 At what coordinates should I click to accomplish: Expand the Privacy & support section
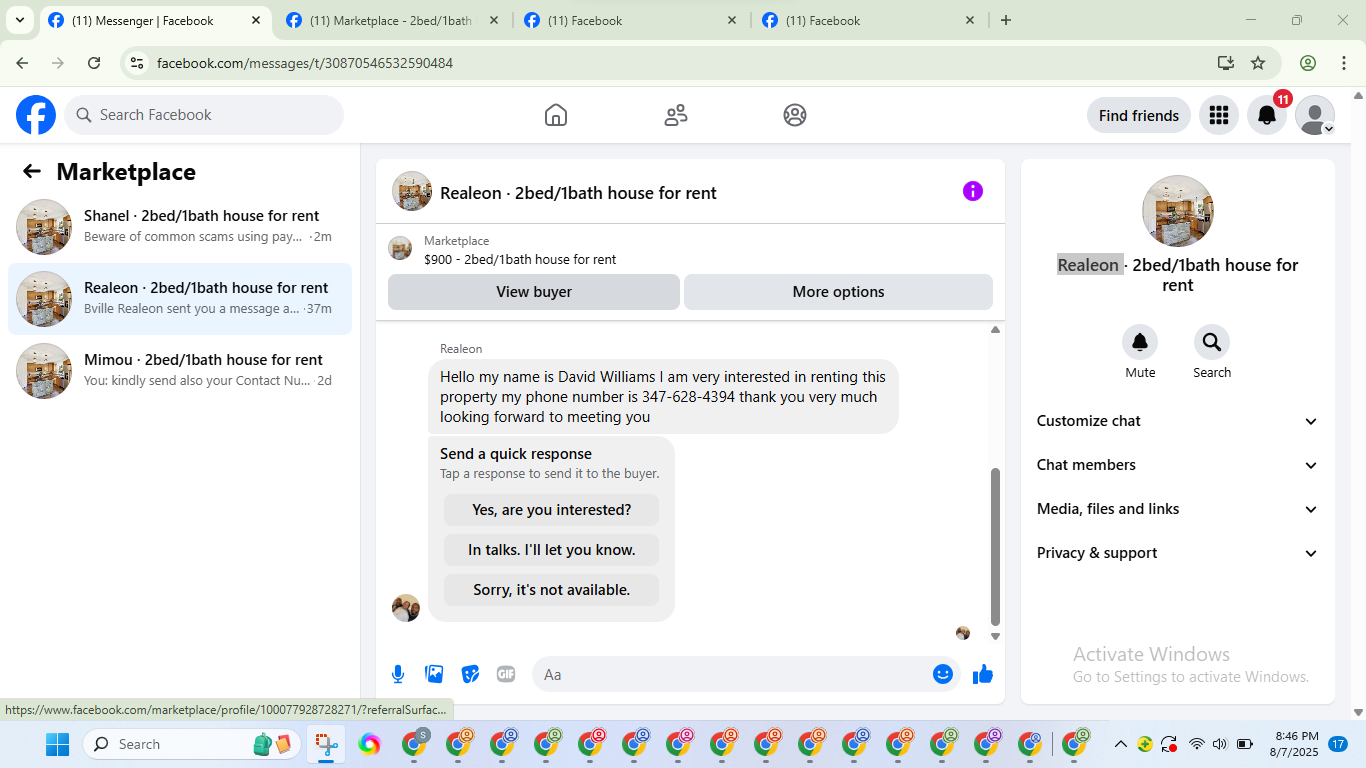pyautogui.click(x=1178, y=553)
